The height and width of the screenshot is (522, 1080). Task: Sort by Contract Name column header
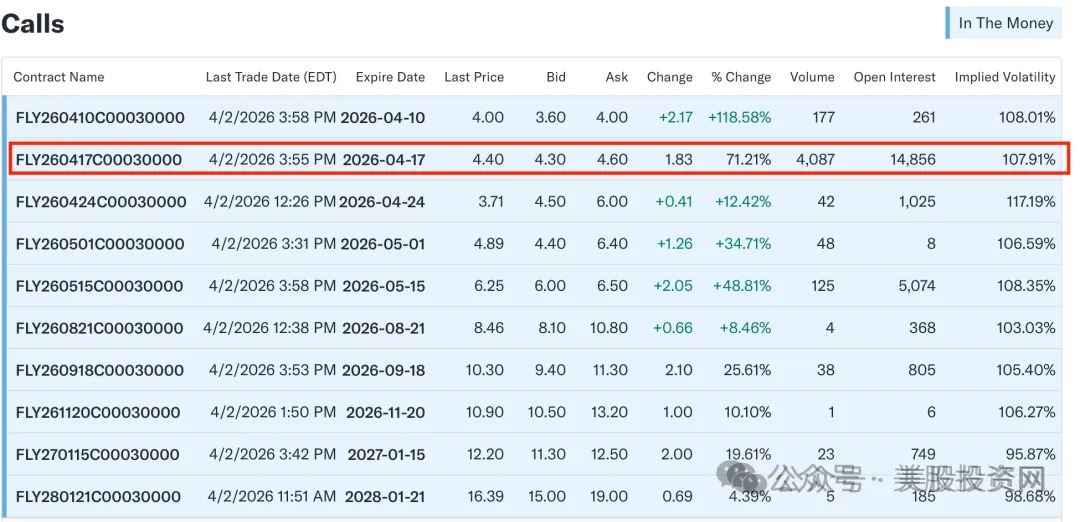coord(59,77)
